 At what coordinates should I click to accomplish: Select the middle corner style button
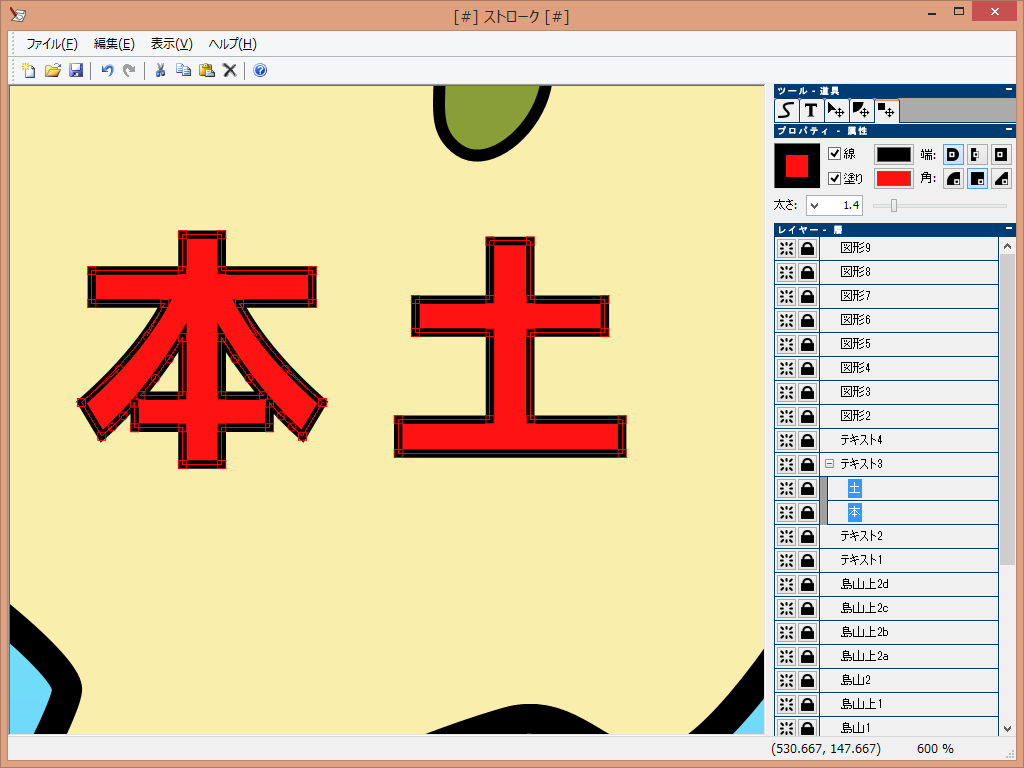977,179
